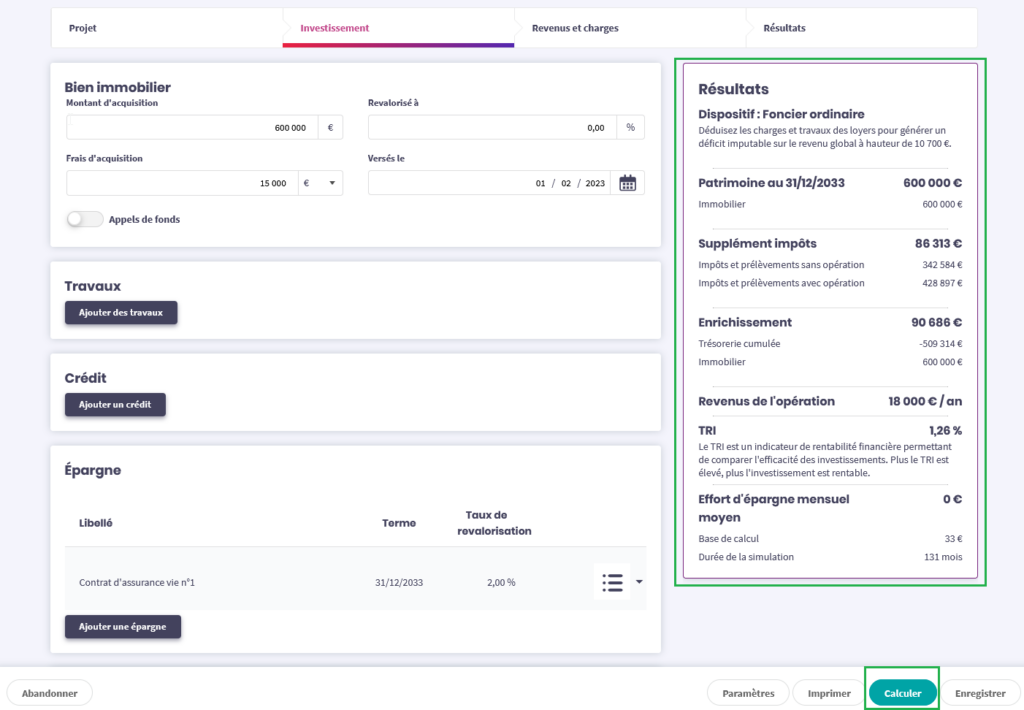The width and height of the screenshot is (1024, 710).
Task: Go to the Revenus et charges tab
Action: pyautogui.click(x=575, y=28)
